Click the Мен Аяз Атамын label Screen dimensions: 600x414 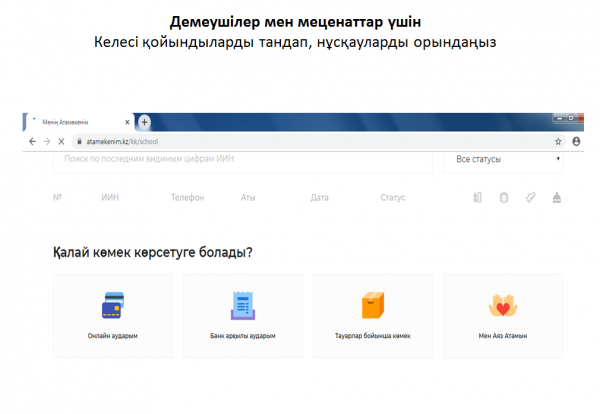coord(502,335)
